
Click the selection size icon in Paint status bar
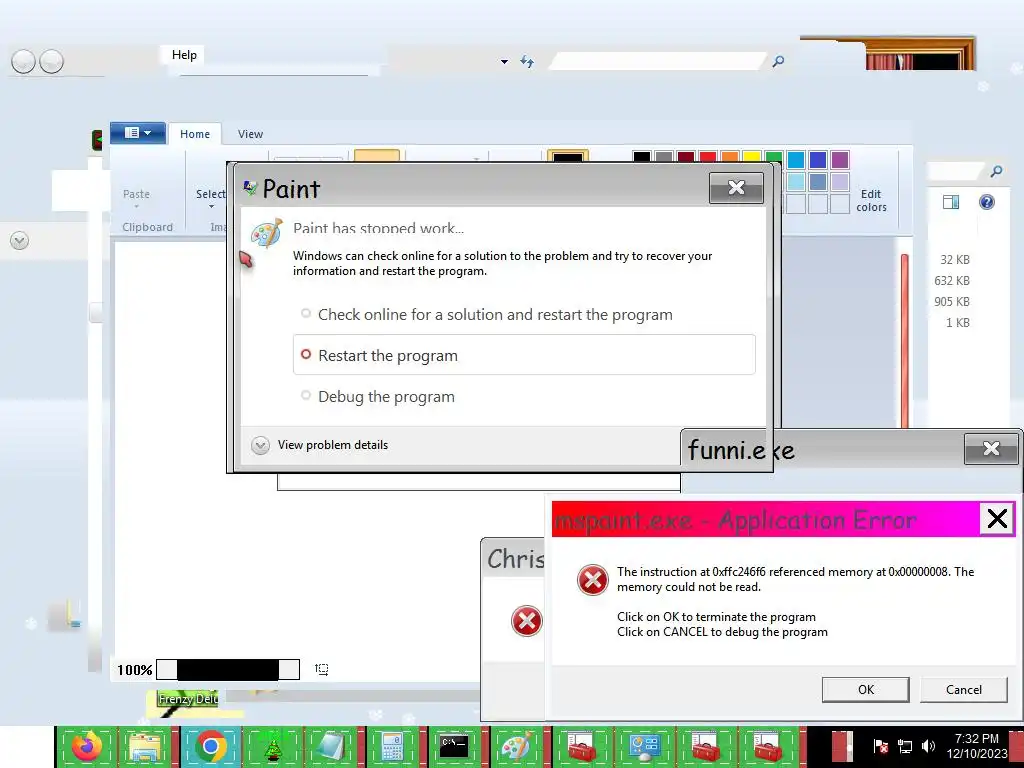[321, 669]
